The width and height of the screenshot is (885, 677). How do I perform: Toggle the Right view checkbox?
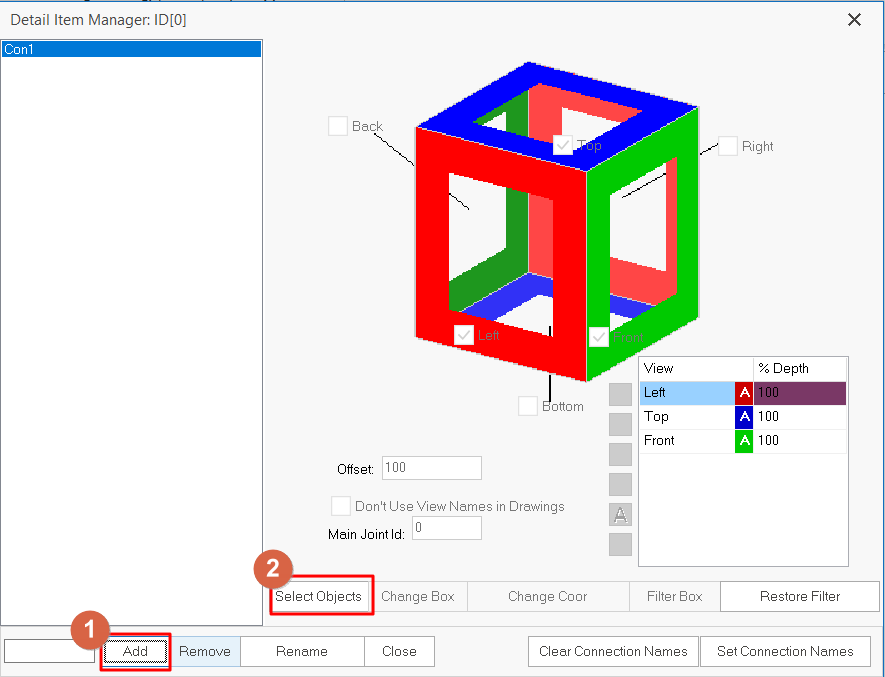pos(727,146)
